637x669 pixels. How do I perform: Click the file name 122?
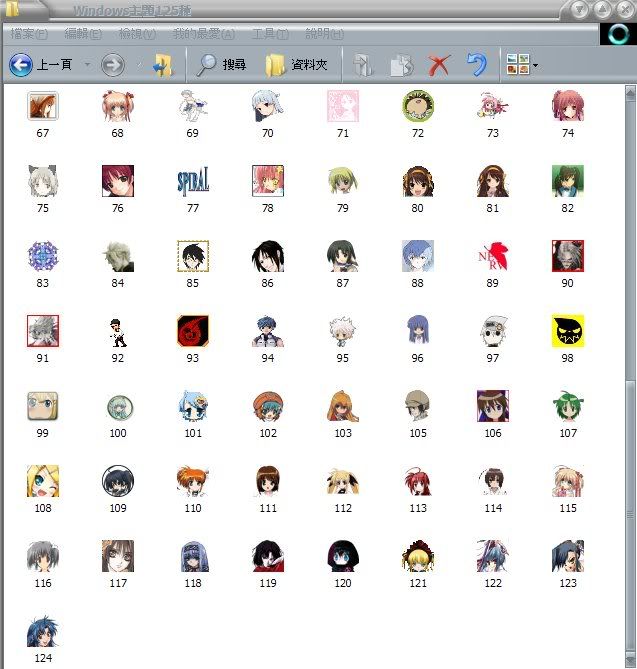tap(493, 583)
